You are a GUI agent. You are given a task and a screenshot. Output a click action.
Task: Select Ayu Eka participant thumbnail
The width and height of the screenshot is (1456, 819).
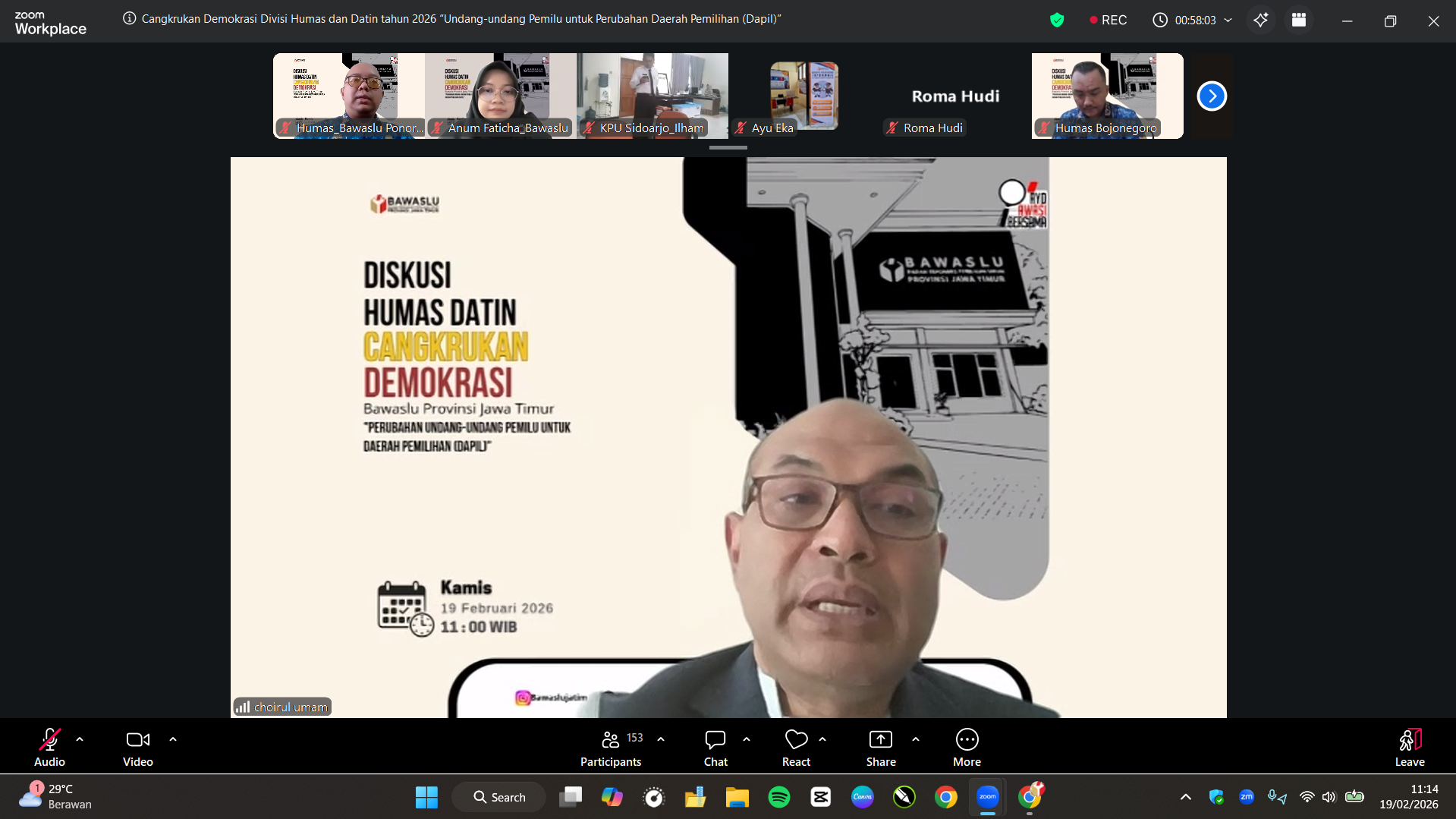[x=804, y=96]
